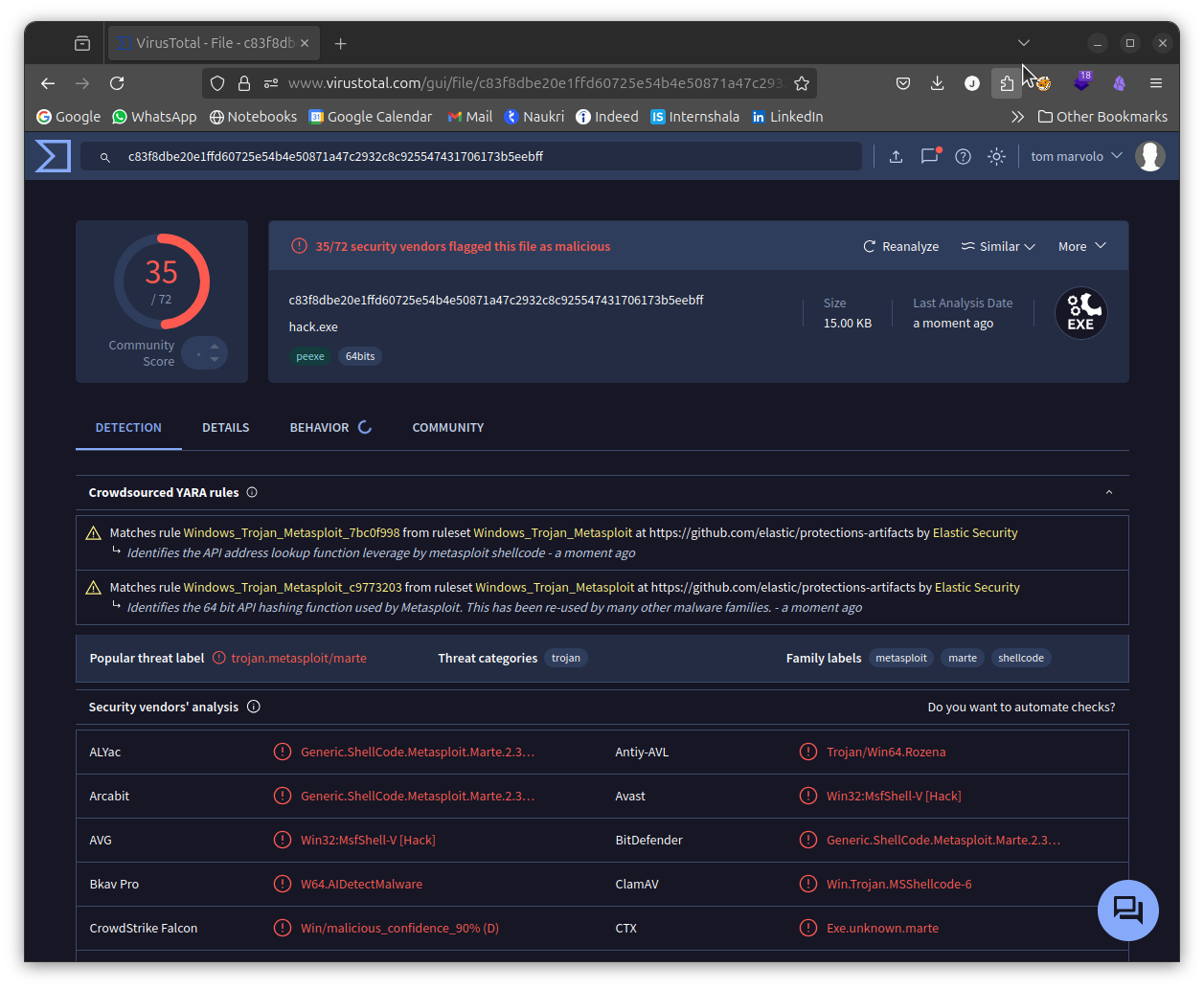Image resolution: width=1204 pixels, height=989 pixels.
Task: Click the W64.AIDetectMalware Bkav Pro result
Action: point(361,884)
